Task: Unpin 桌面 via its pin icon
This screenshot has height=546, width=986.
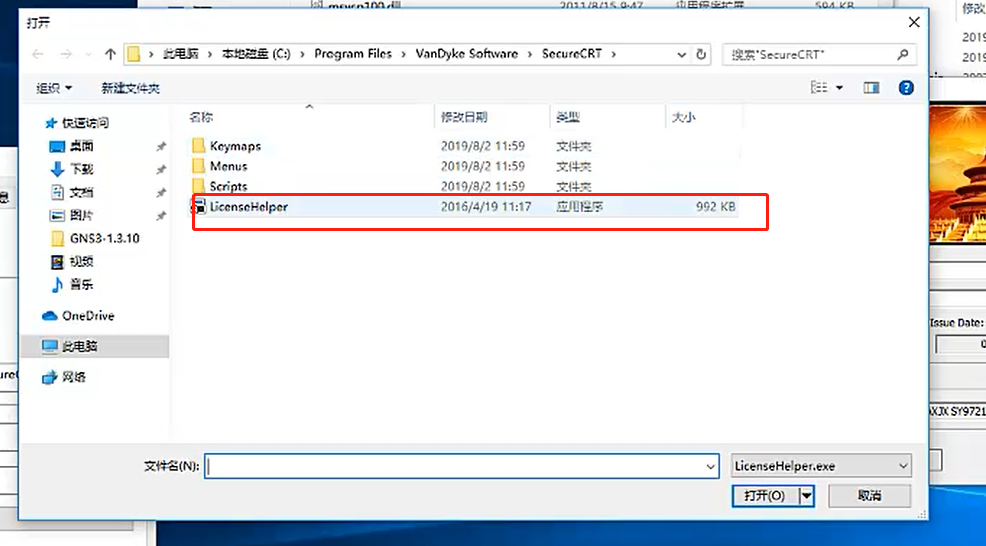Action: [x=161, y=147]
